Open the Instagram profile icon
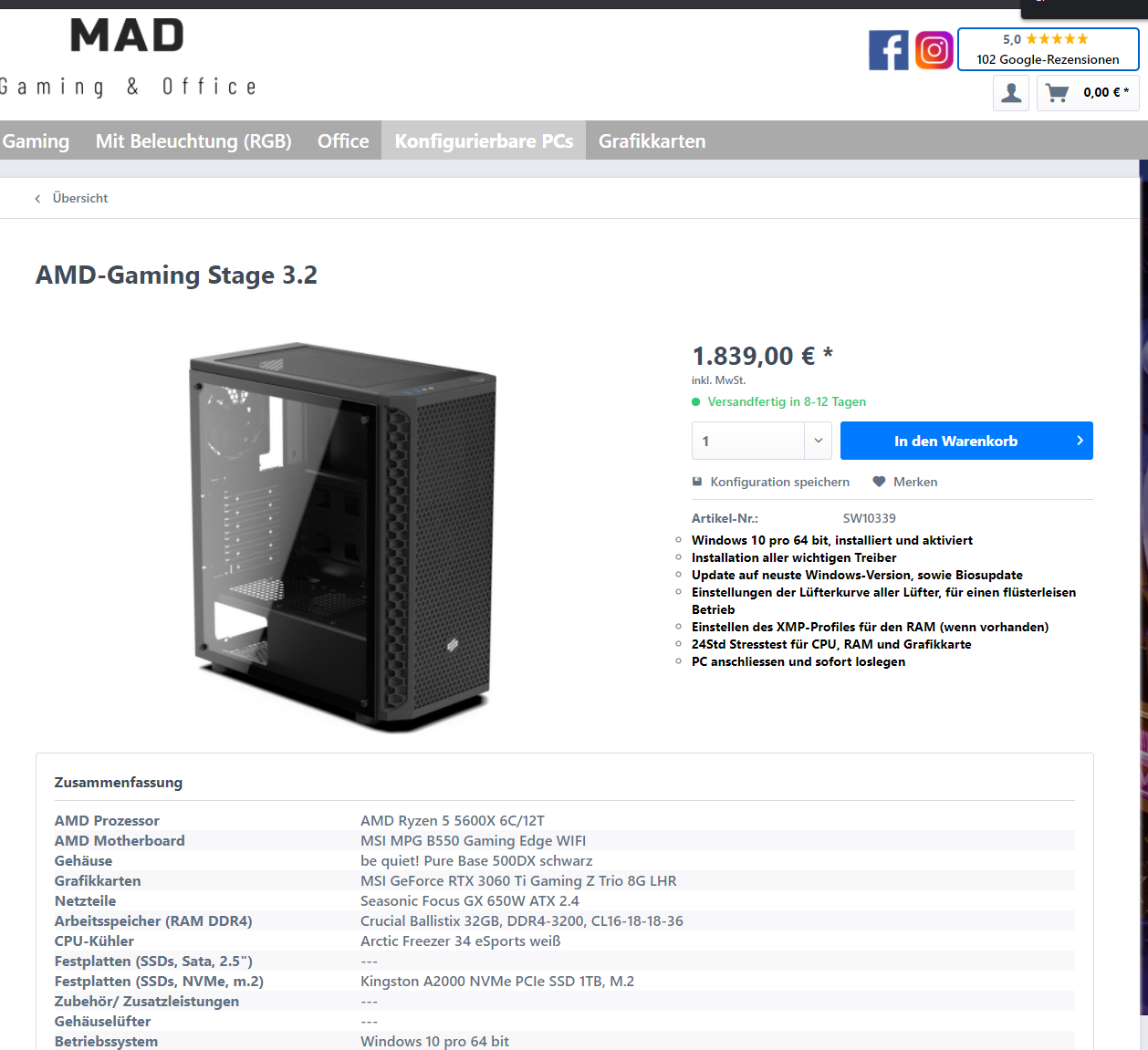 [x=934, y=50]
